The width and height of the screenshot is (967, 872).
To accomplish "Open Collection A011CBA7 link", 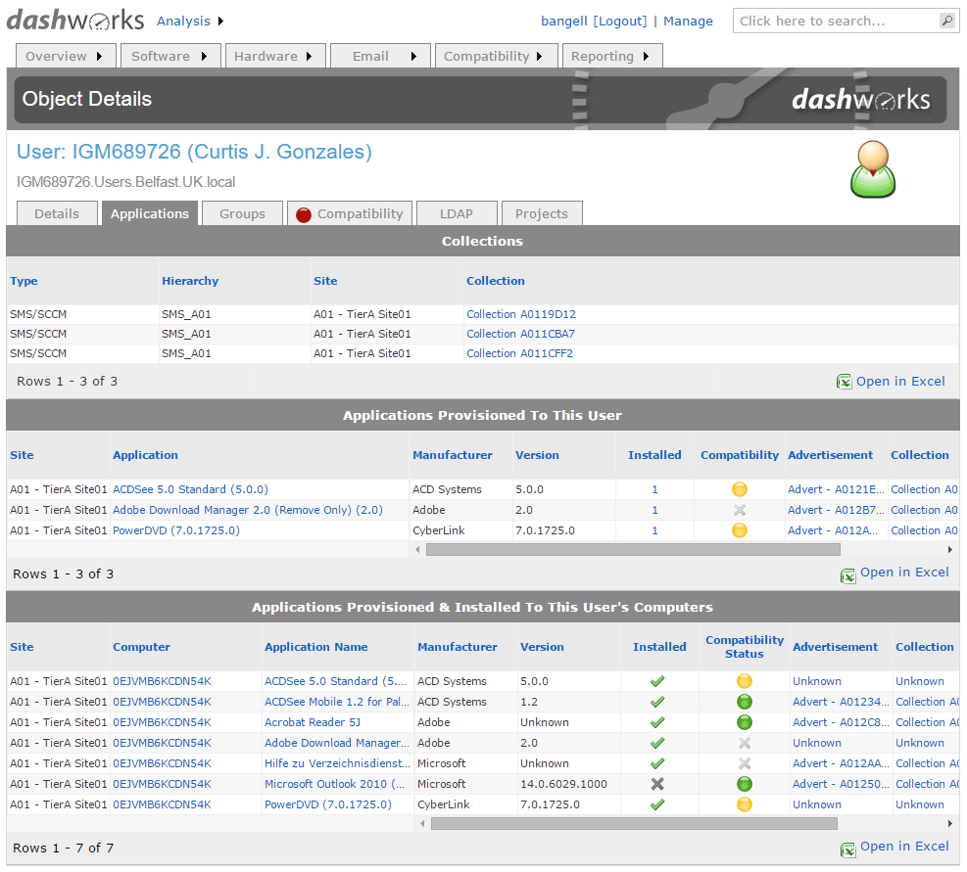I will (x=521, y=334).
